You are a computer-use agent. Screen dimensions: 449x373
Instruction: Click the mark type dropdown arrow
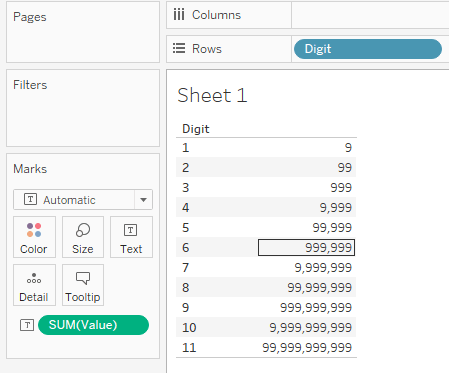(x=143, y=200)
